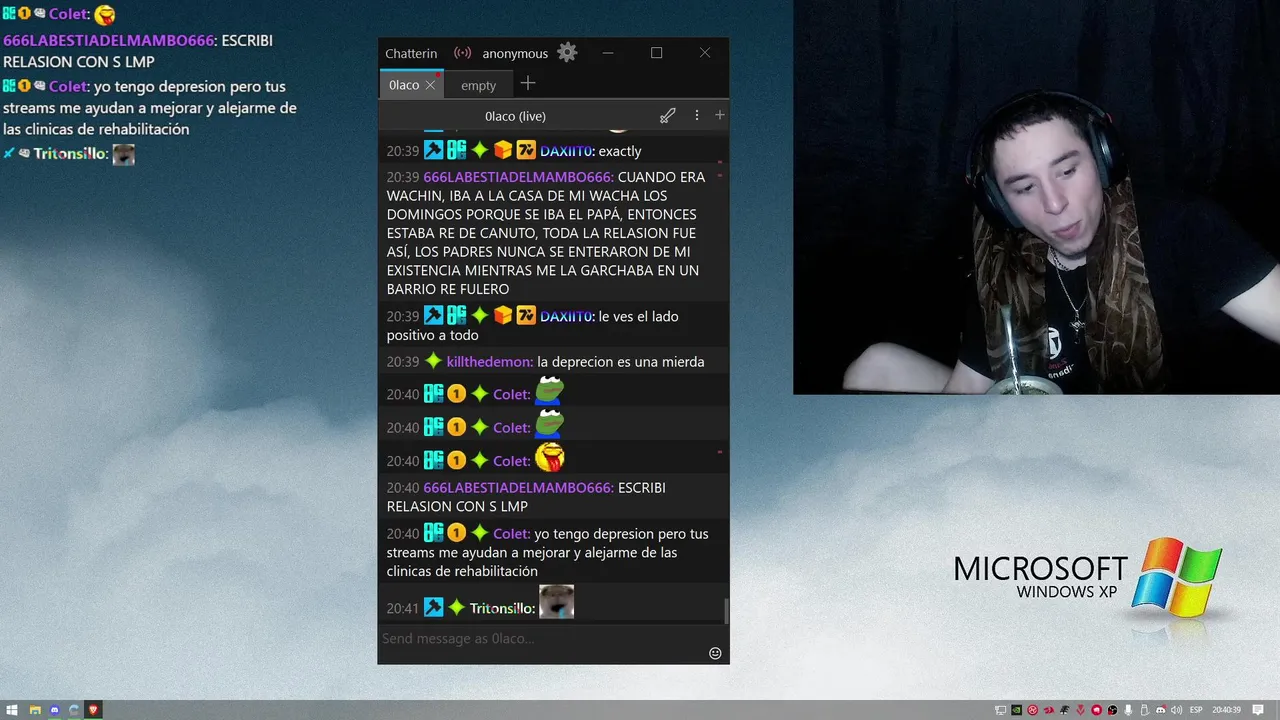1280x720 pixels.
Task: Click 'la deprecion es una mierda' text
Action: tap(620, 362)
